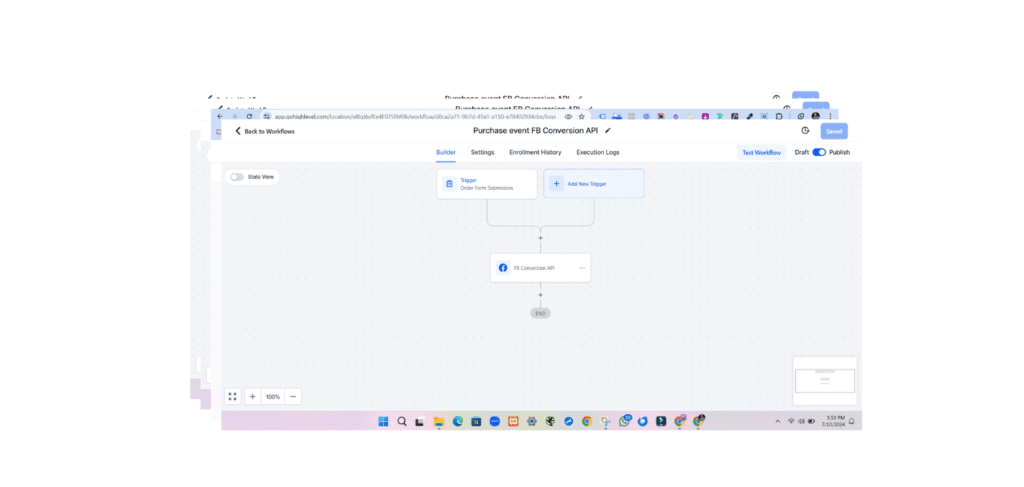This screenshot has width=1024, height=487.
Task: Open WhatsApp from the taskbar
Action: click(x=624, y=421)
